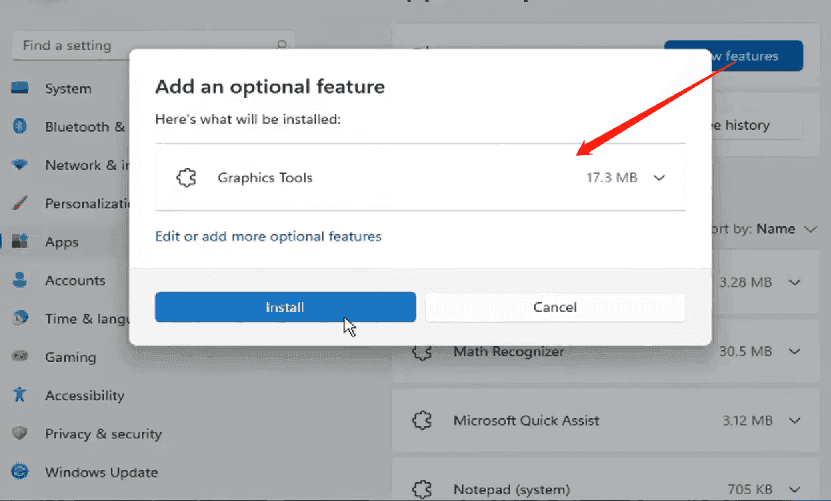831x501 pixels.
Task: Select the Math Recognizer feature name
Action: tap(509, 351)
